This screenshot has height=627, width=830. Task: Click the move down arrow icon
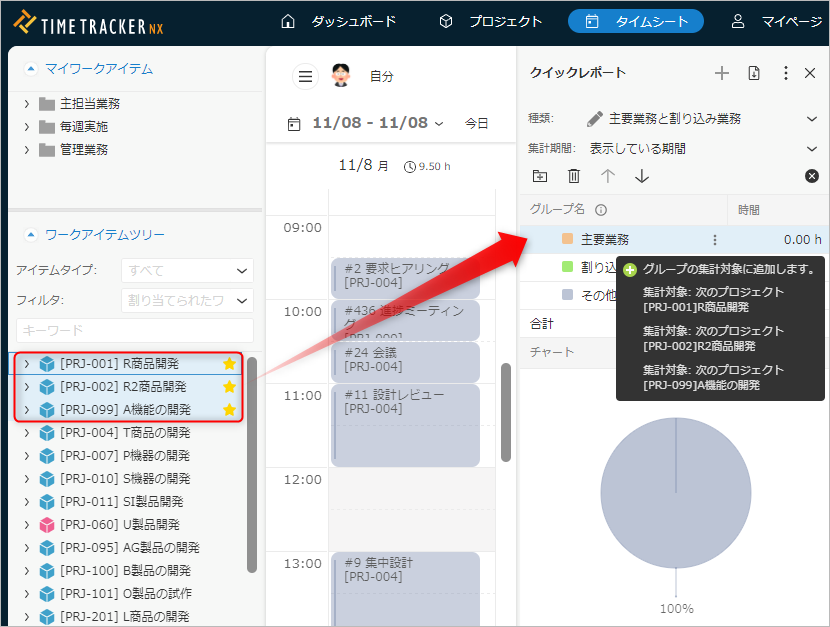[x=642, y=176]
